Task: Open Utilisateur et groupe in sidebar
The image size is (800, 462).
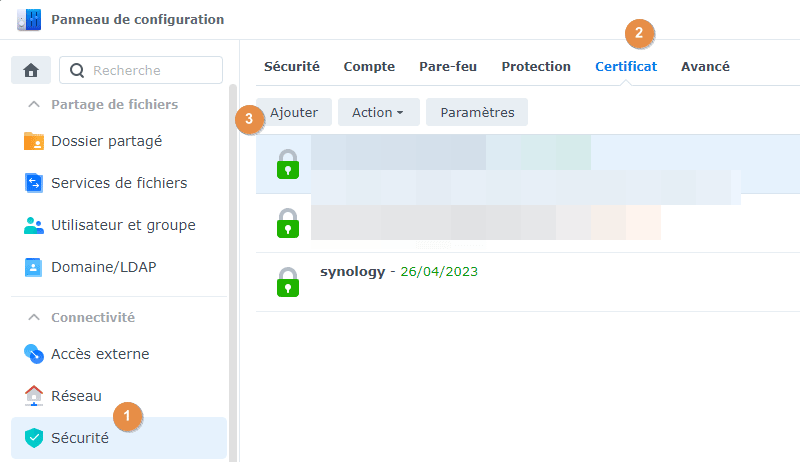Action: point(119,225)
